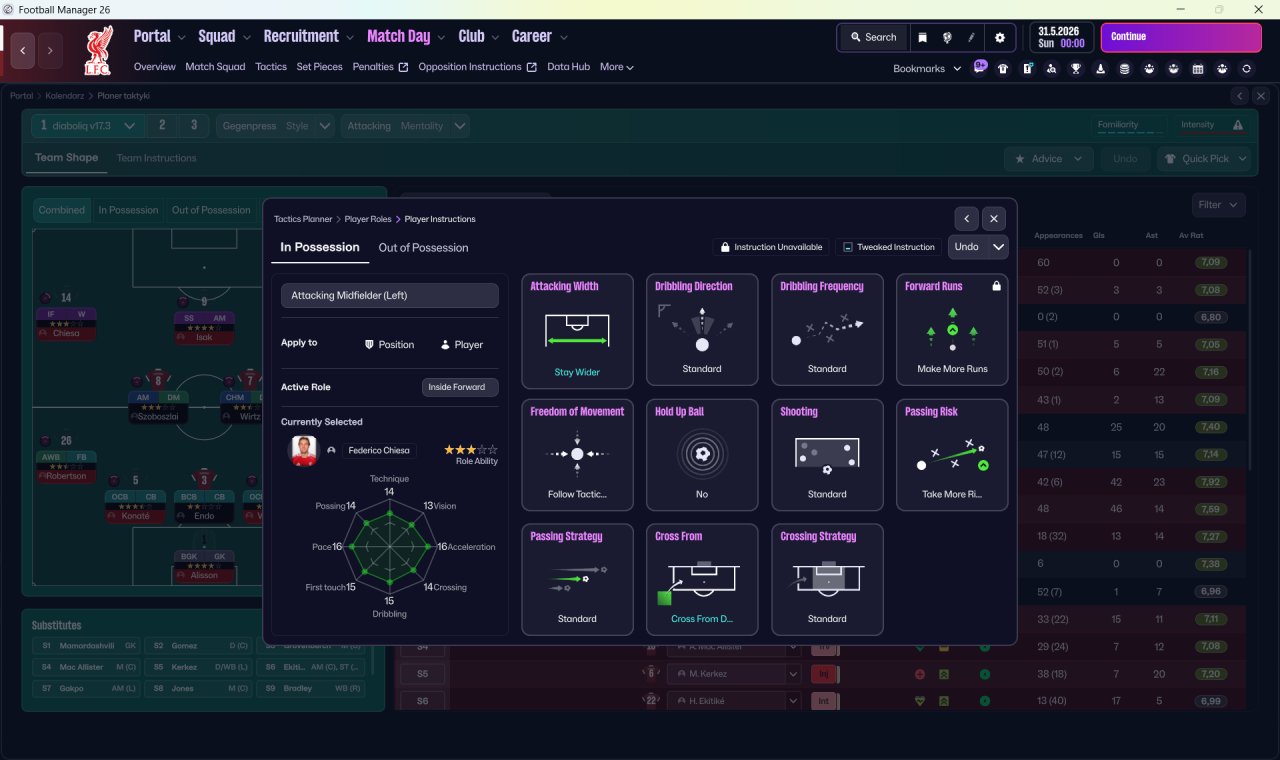
Task: Open the Shooting instruction card
Action: point(827,455)
